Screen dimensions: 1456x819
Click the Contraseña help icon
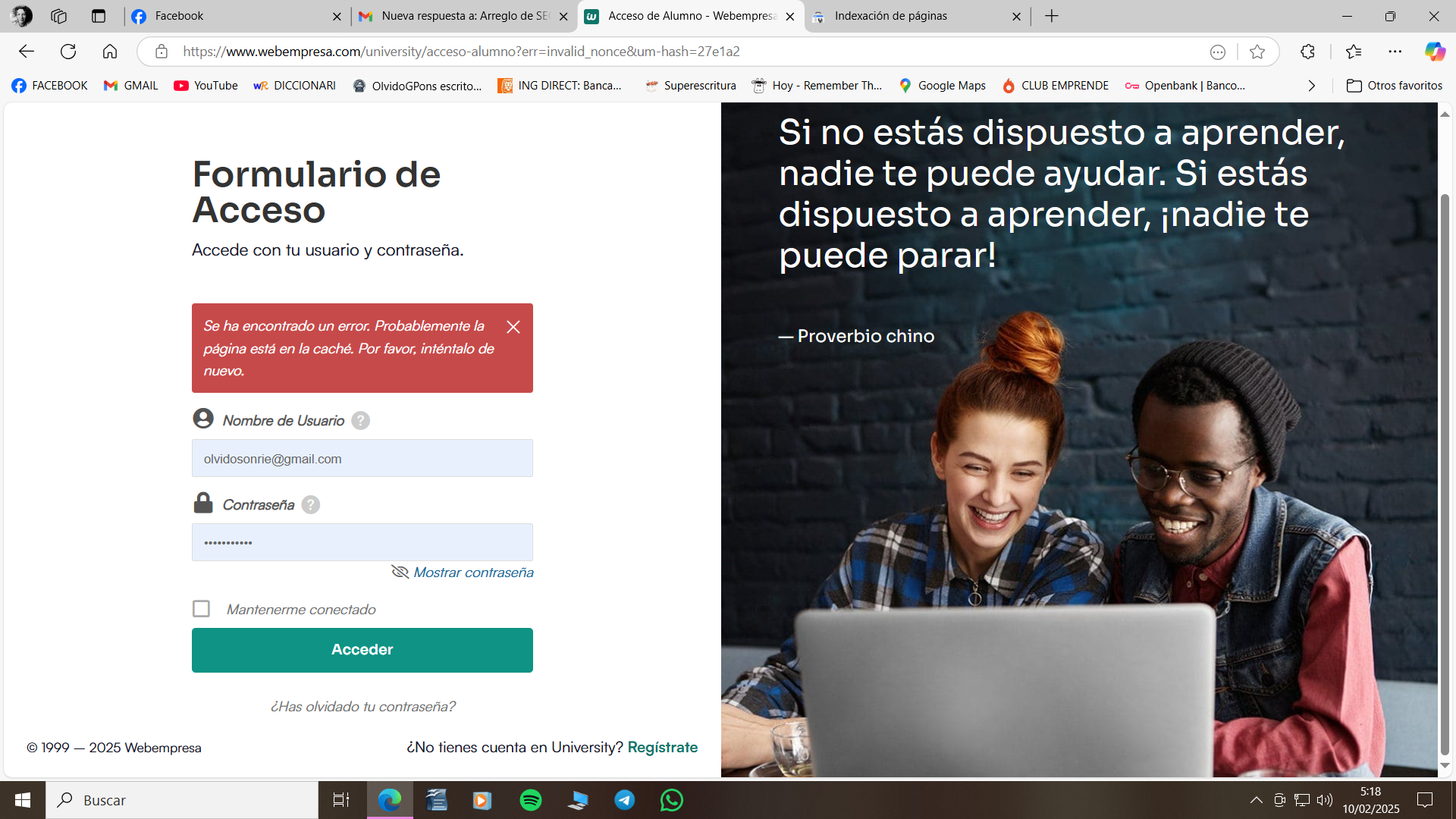pyautogui.click(x=311, y=505)
